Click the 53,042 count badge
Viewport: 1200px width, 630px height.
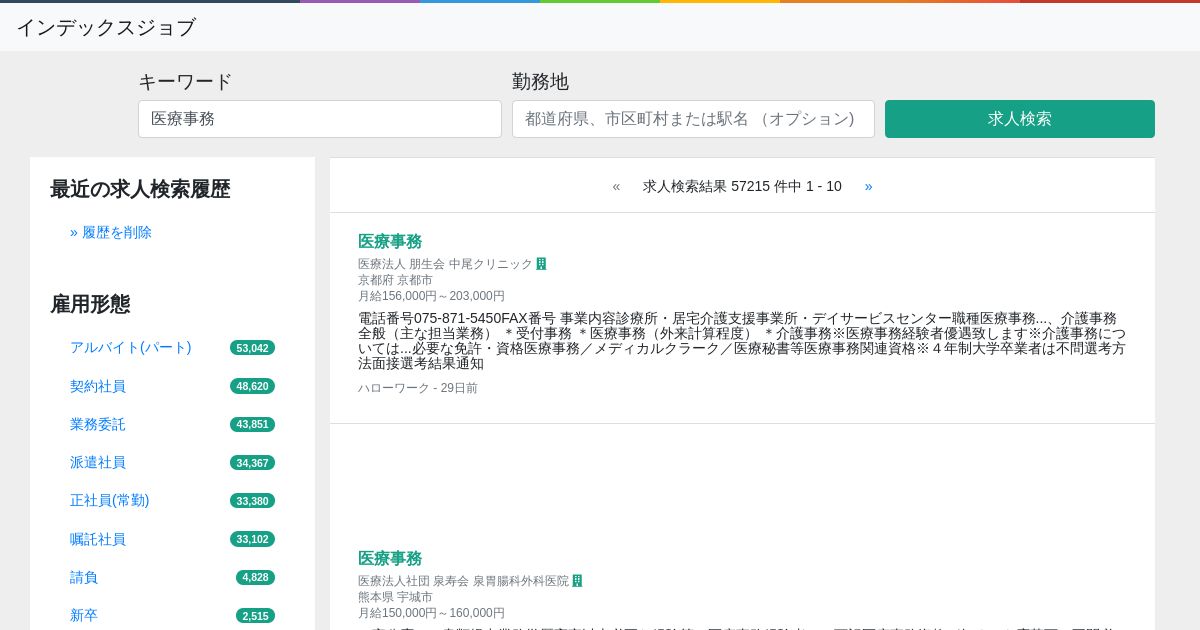tap(252, 348)
